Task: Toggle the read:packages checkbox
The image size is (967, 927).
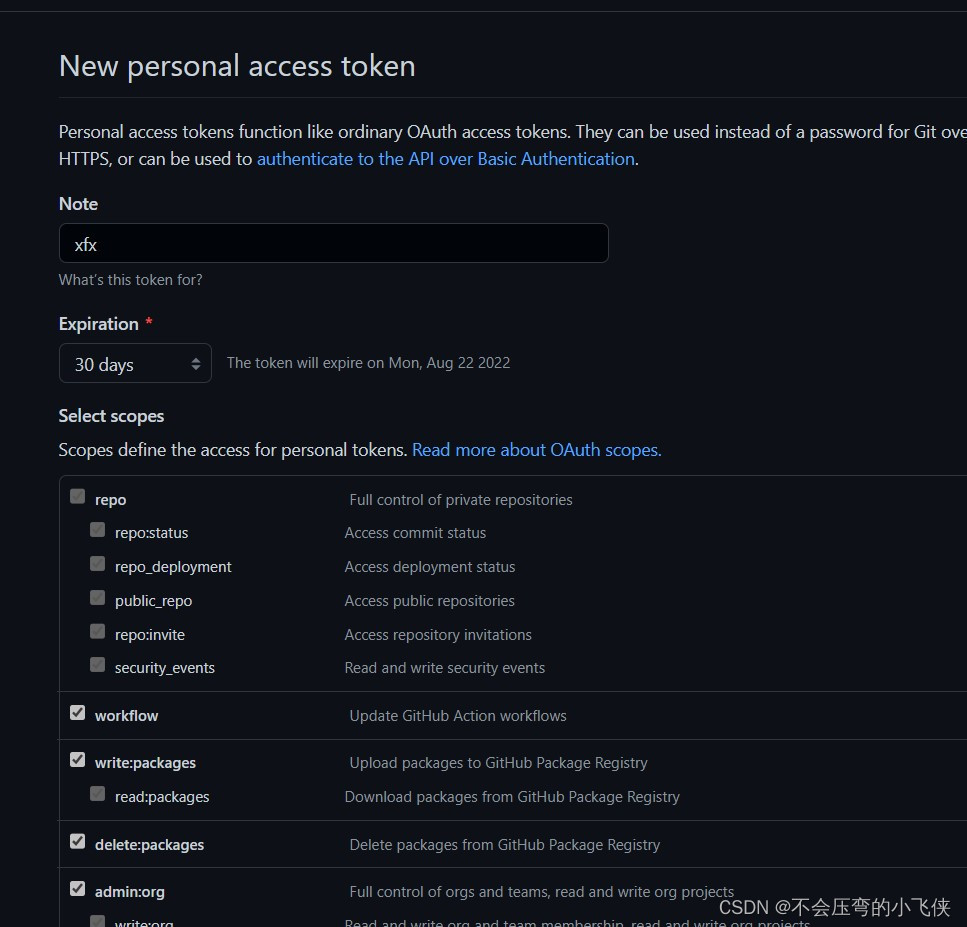Action: tap(97, 794)
